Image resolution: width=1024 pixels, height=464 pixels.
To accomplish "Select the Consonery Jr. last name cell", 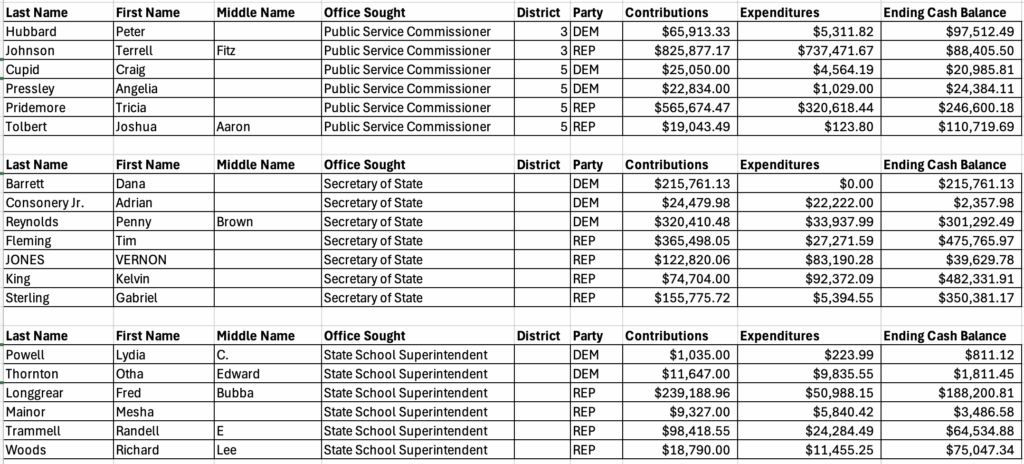I will (x=45, y=203).
